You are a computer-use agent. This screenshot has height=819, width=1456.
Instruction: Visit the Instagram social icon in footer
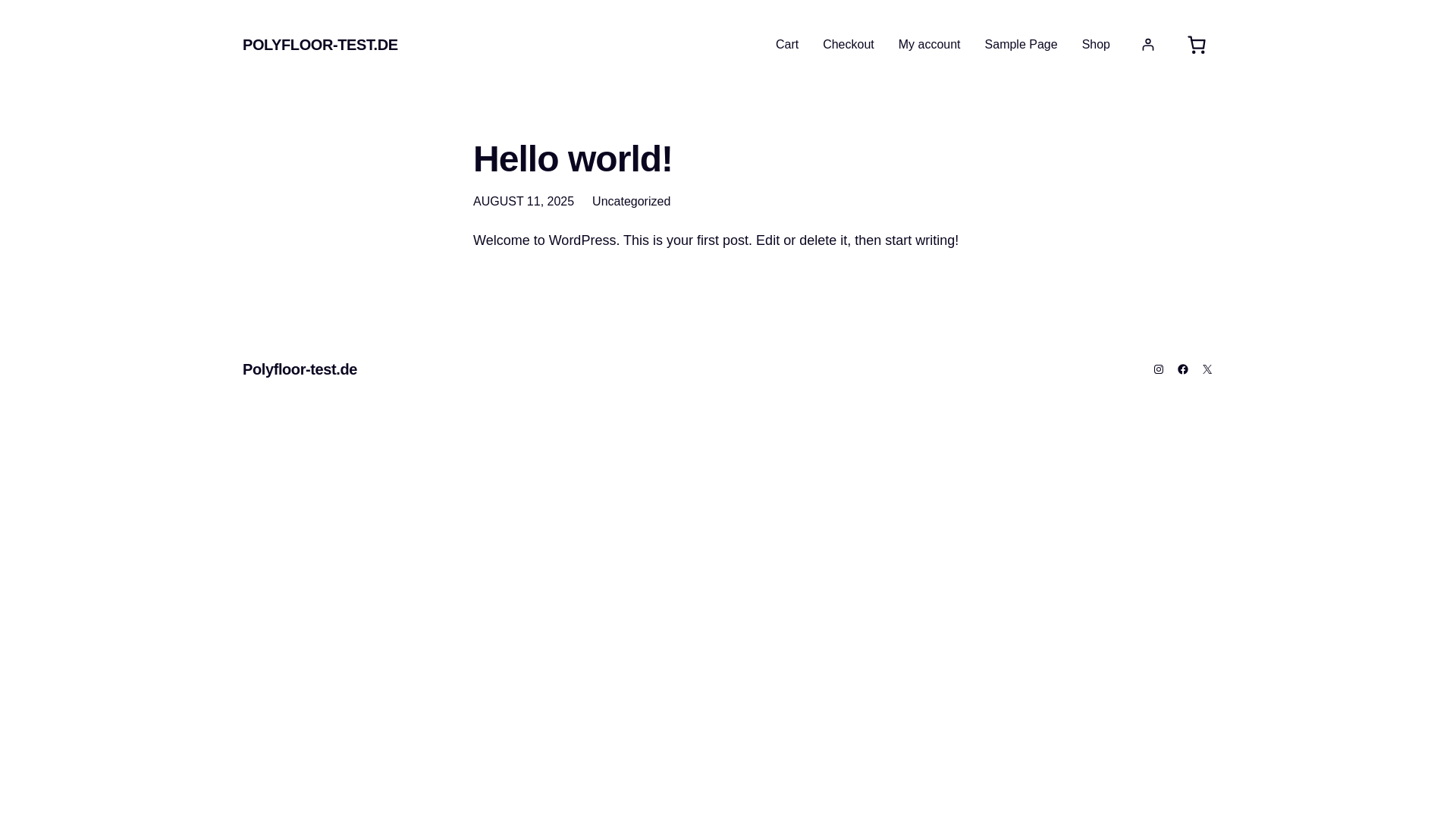coord(1158,369)
